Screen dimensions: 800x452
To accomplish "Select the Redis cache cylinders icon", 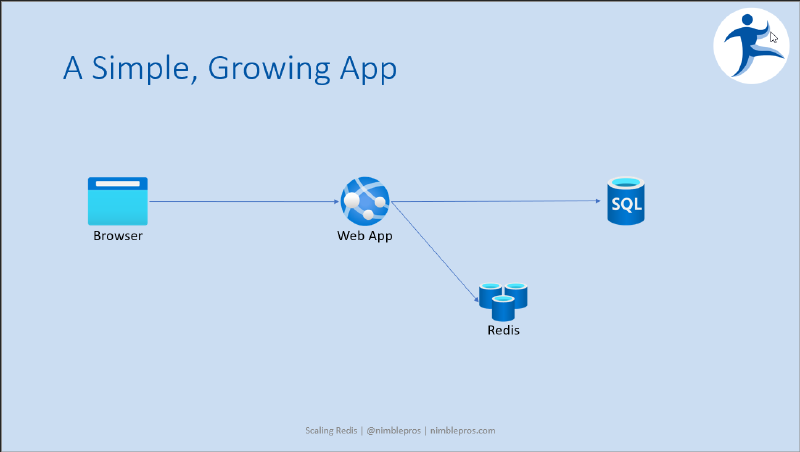I will pyautogui.click(x=503, y=302).
